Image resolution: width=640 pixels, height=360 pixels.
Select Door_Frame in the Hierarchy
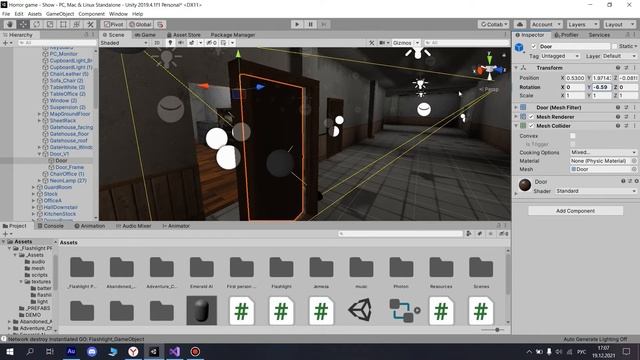[x=69, y=167]
